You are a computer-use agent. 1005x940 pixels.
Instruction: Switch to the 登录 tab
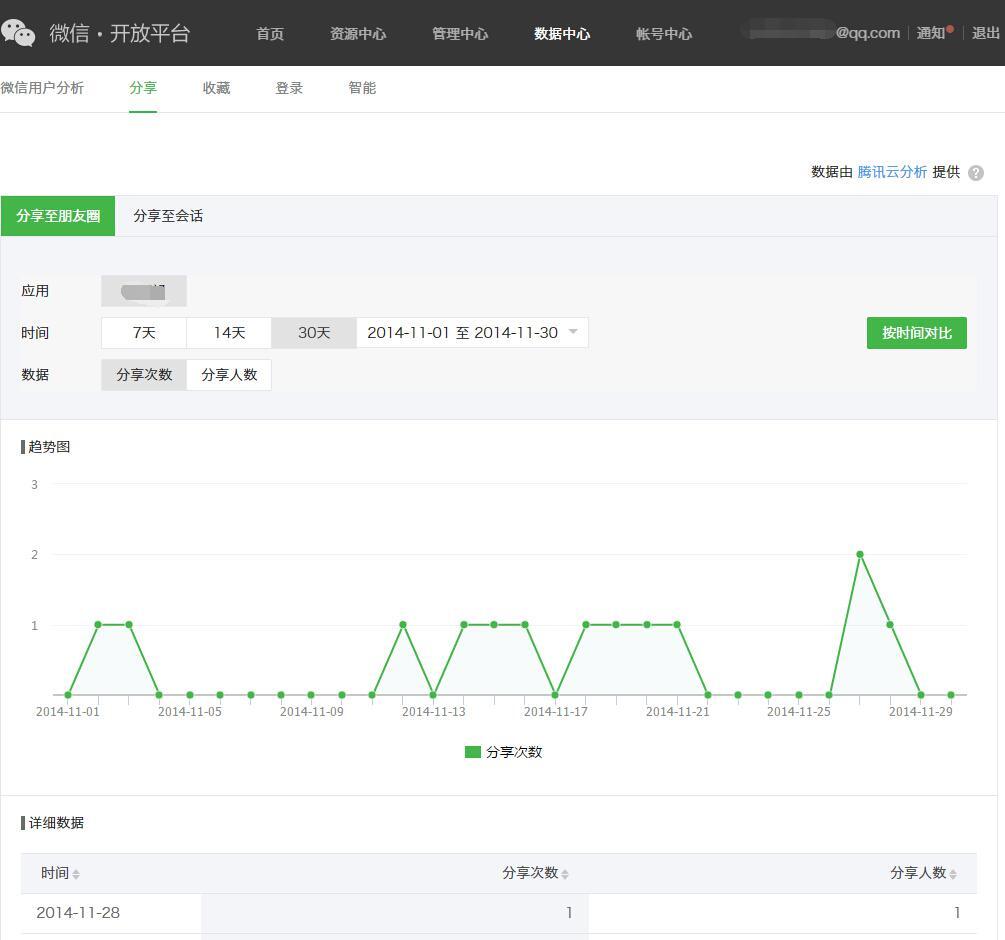(289, 88)
